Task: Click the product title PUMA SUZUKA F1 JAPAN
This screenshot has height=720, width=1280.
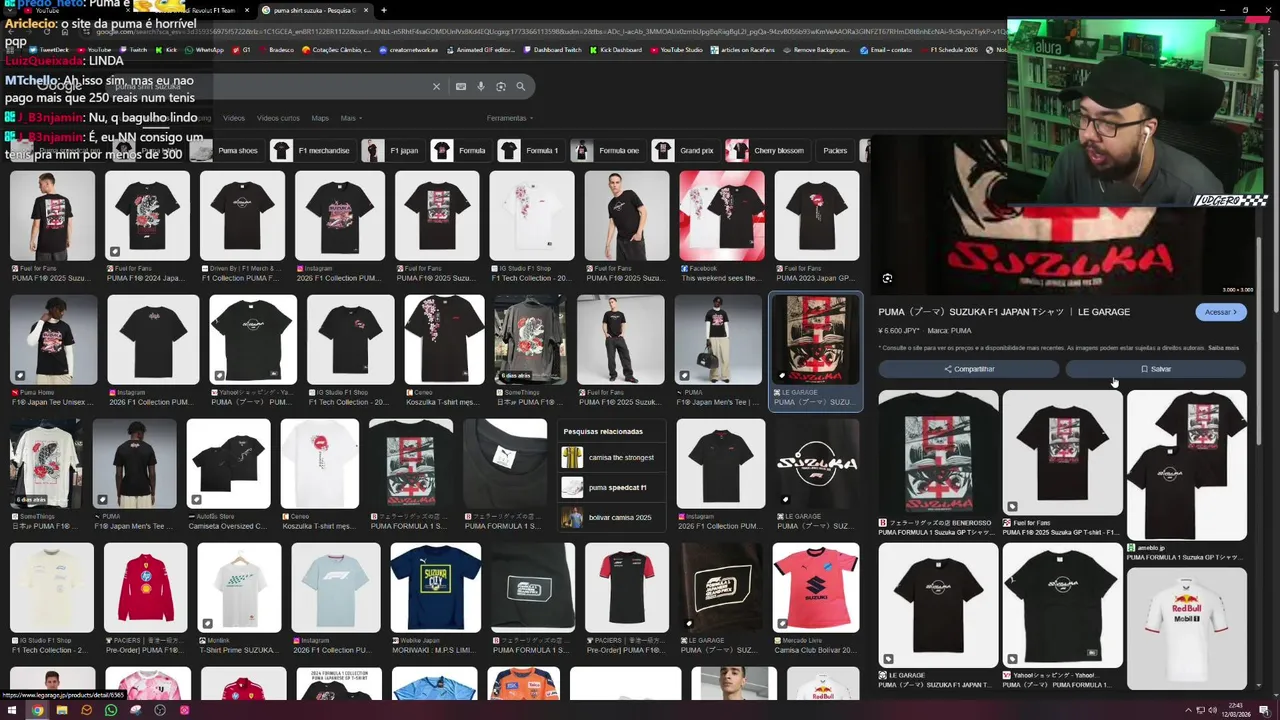Action: [1004, 312]
